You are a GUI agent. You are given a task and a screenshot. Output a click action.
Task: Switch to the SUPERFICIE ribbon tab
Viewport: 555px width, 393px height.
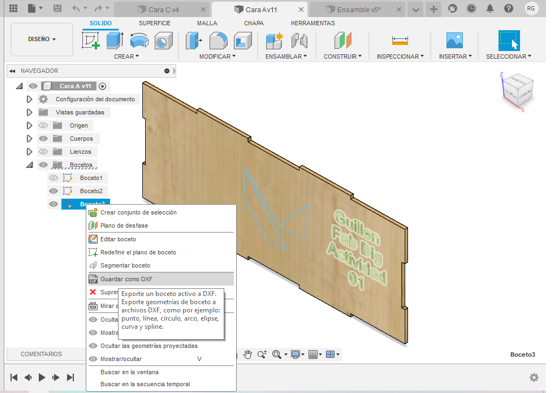pos(154,23)
